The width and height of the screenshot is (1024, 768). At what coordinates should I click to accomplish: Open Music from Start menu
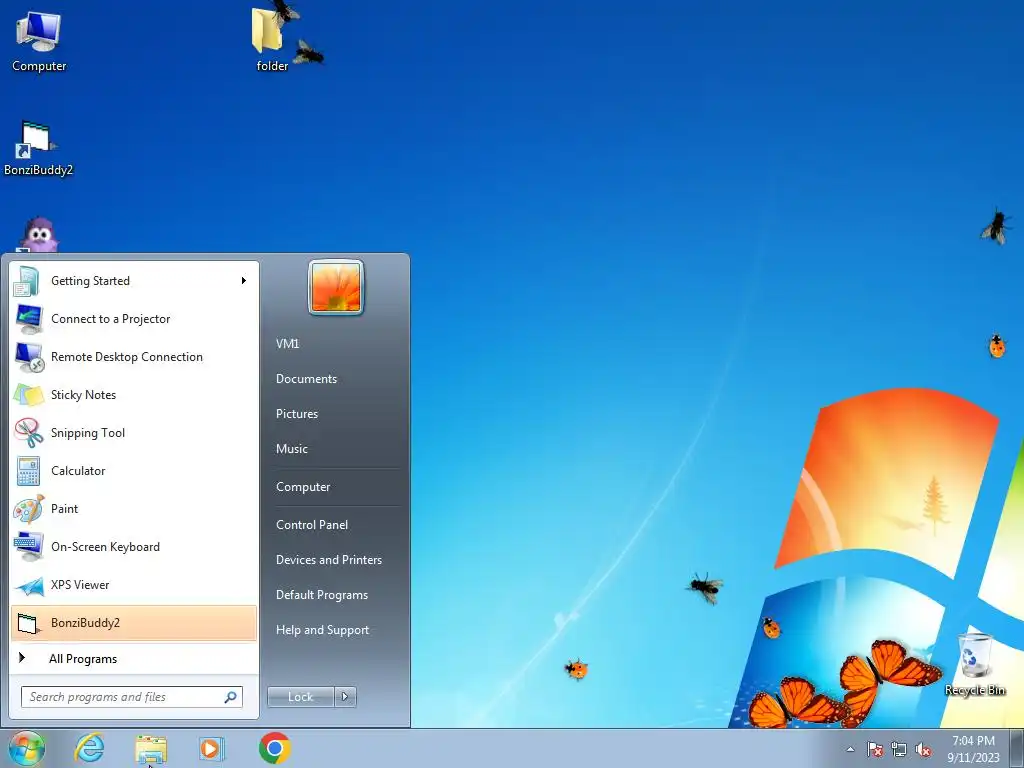point(292,449)
